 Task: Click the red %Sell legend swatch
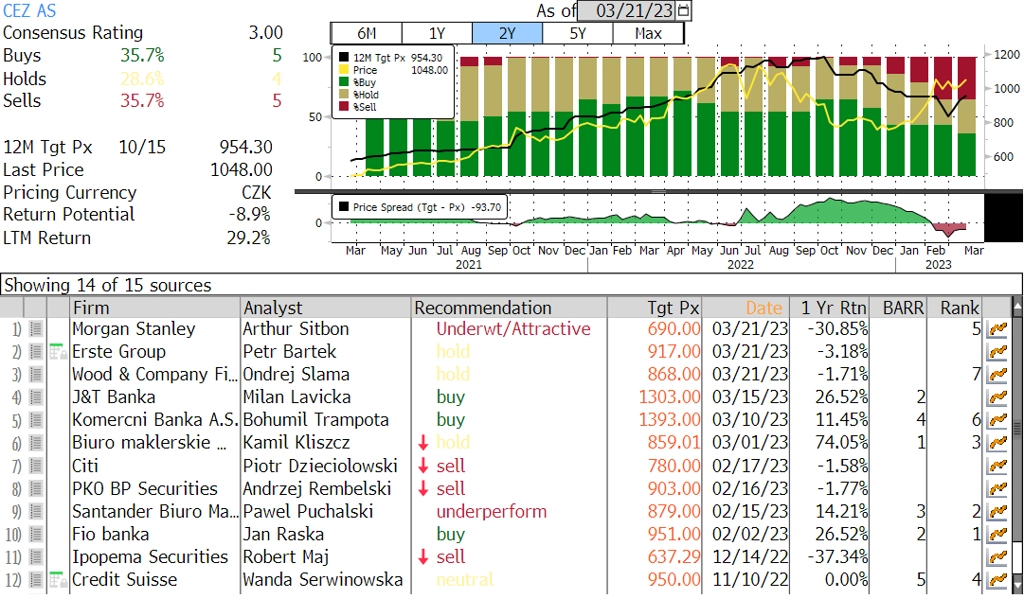click(344, 107)
